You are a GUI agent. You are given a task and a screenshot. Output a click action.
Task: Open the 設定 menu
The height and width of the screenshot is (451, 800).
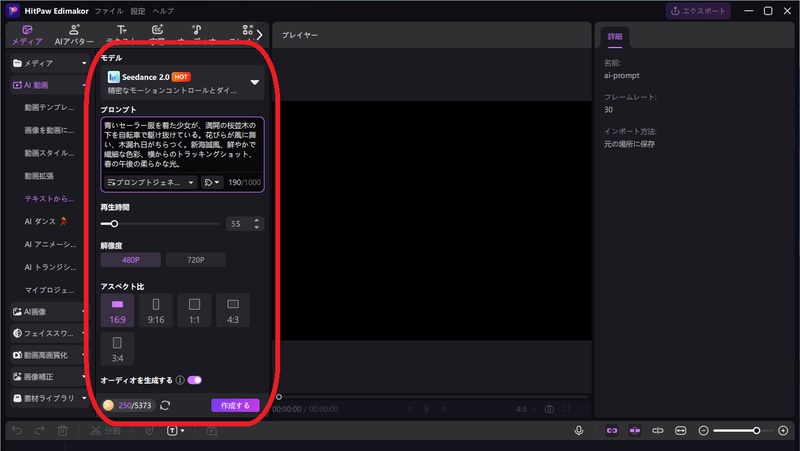[138, 11]
